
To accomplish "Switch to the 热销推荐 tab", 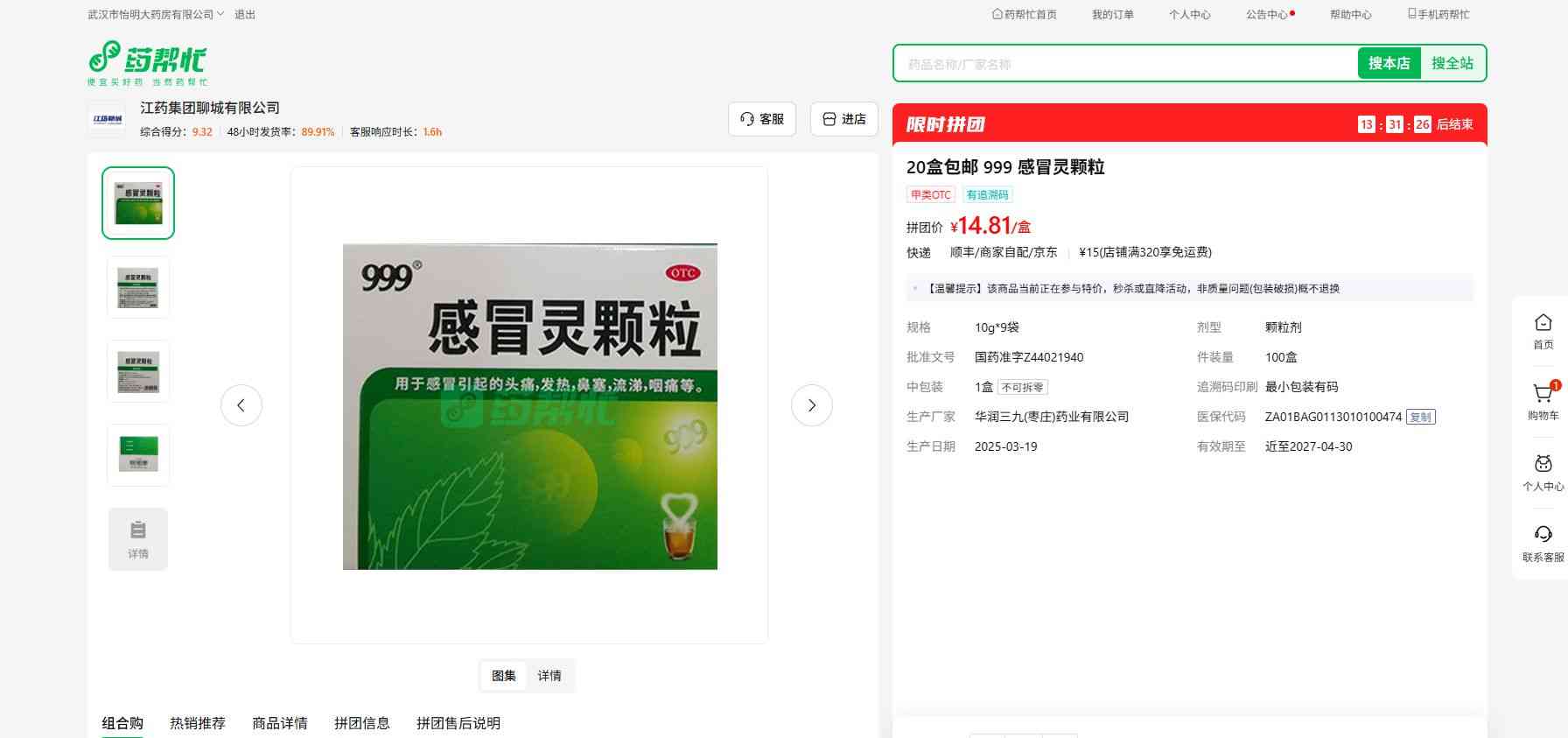I will pos(198,723).
